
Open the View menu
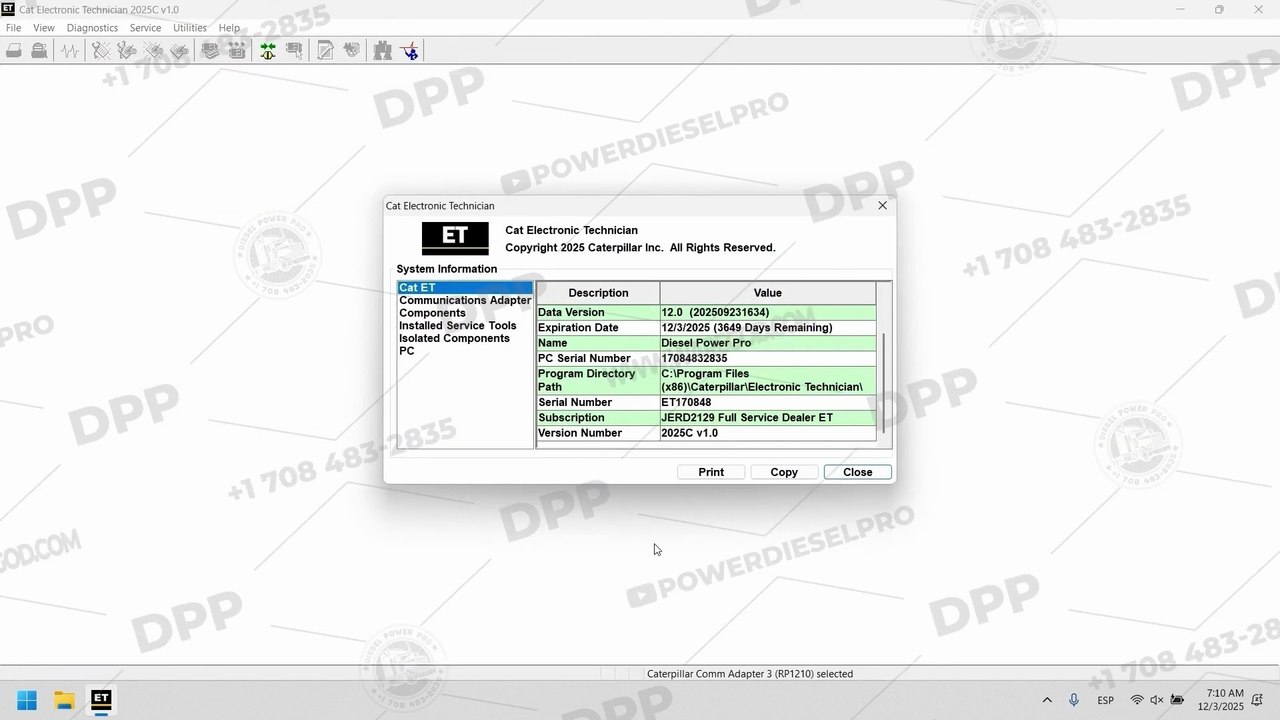(x=44, y=28)
